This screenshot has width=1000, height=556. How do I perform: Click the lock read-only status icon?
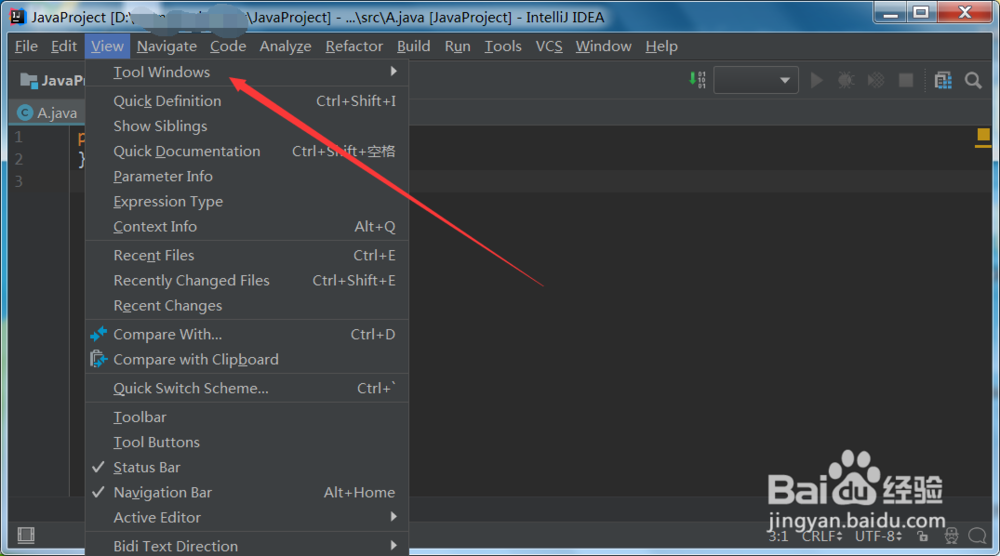(922, 536)
